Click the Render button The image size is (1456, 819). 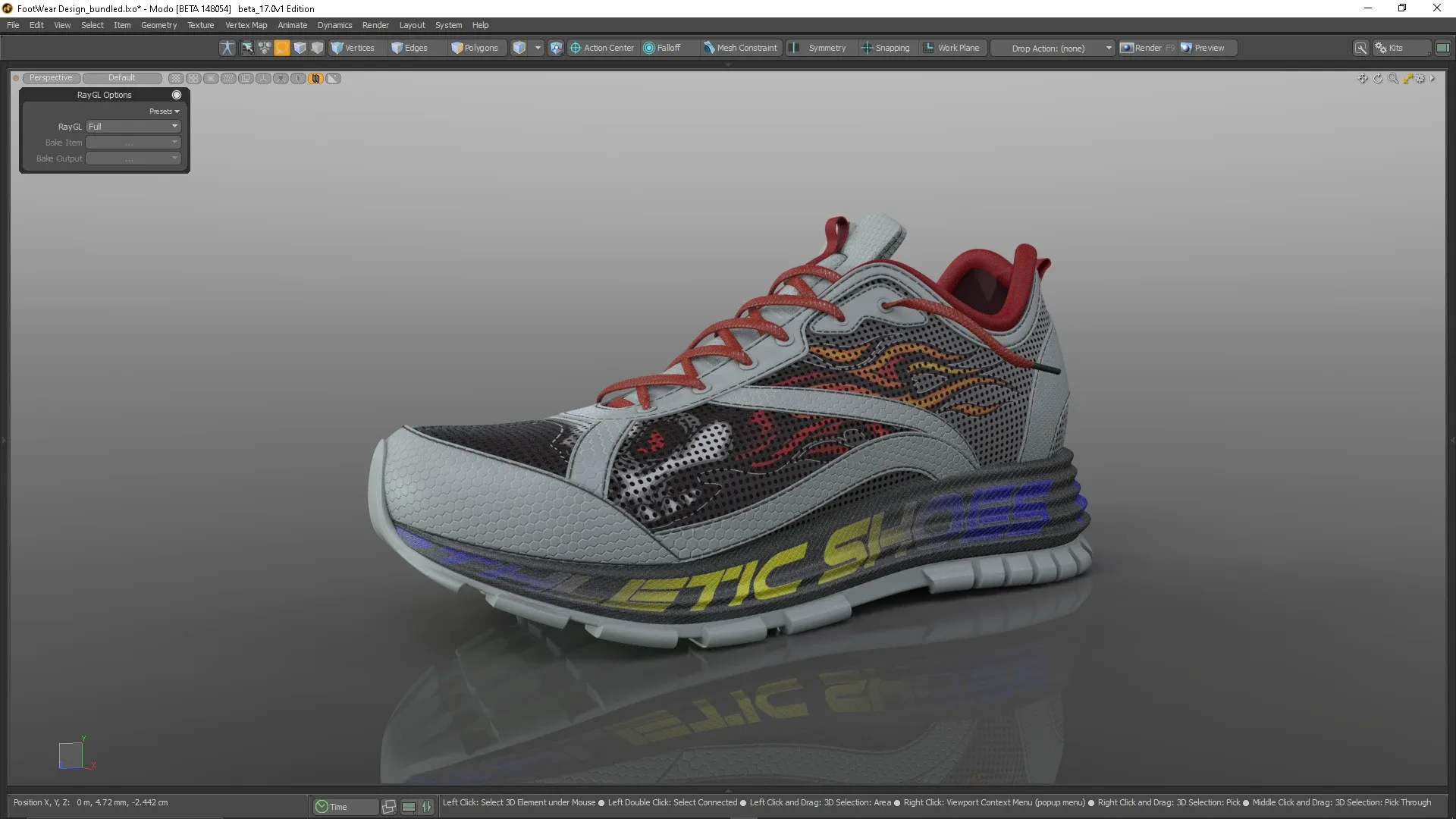(1147, 48)
